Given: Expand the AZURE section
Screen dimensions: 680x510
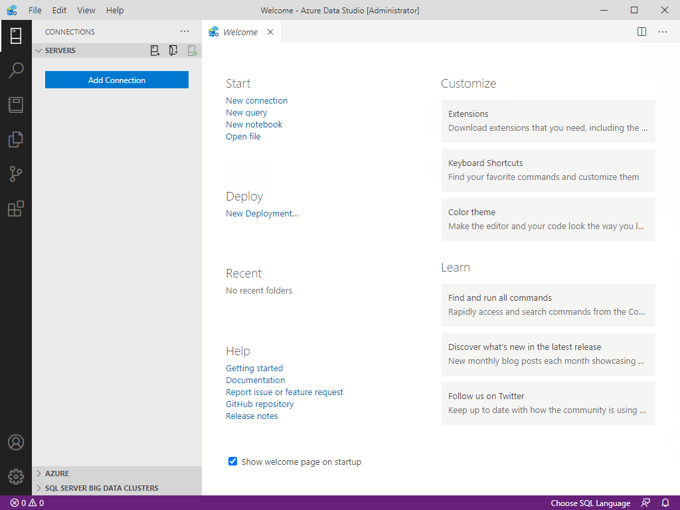Looking at the screenshot, I should pyautogui.click(x=117, y=473).
